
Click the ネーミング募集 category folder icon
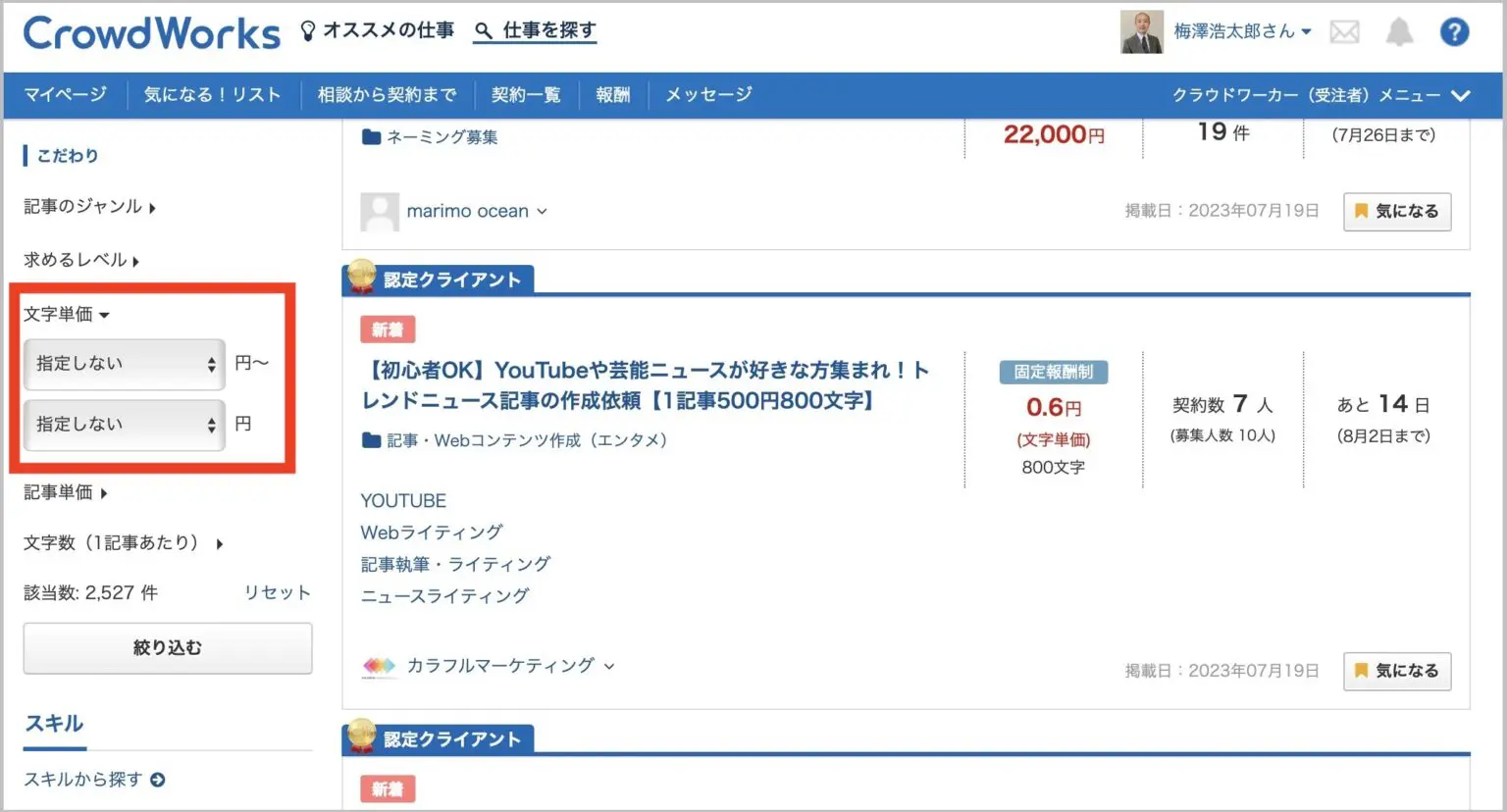coord(371,137)
